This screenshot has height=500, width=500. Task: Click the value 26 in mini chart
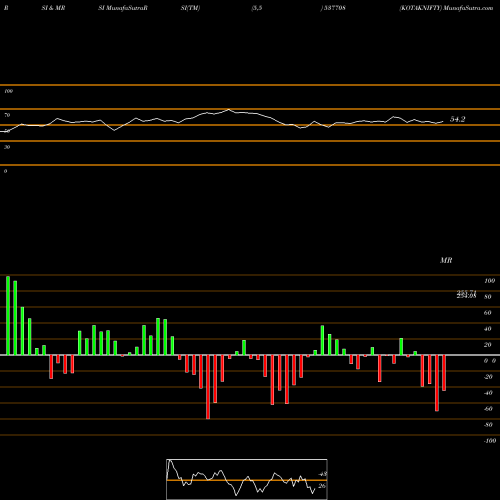pos(322,486)
